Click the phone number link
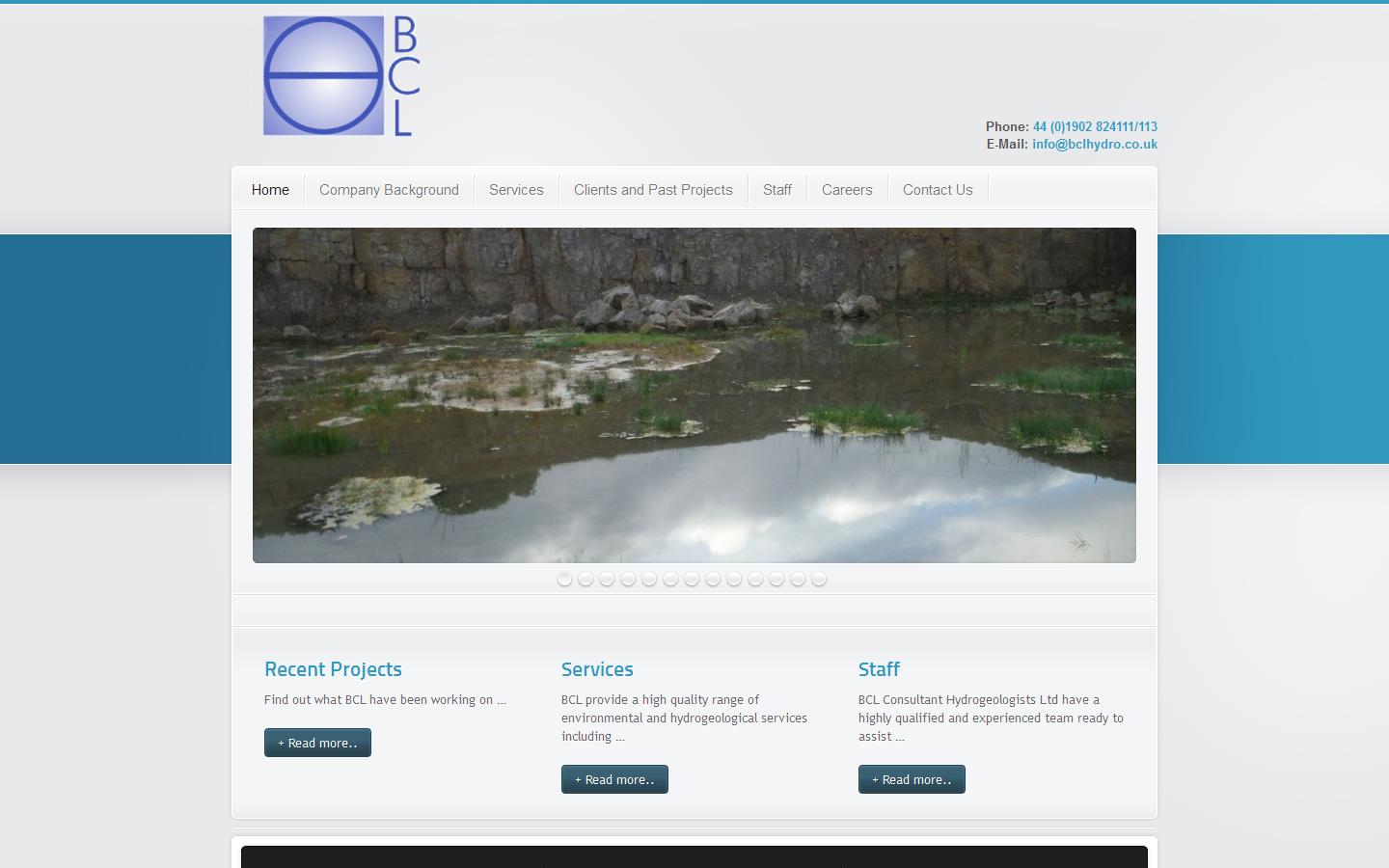This screenshot has height=868, width=1389. pos(1095,126)
